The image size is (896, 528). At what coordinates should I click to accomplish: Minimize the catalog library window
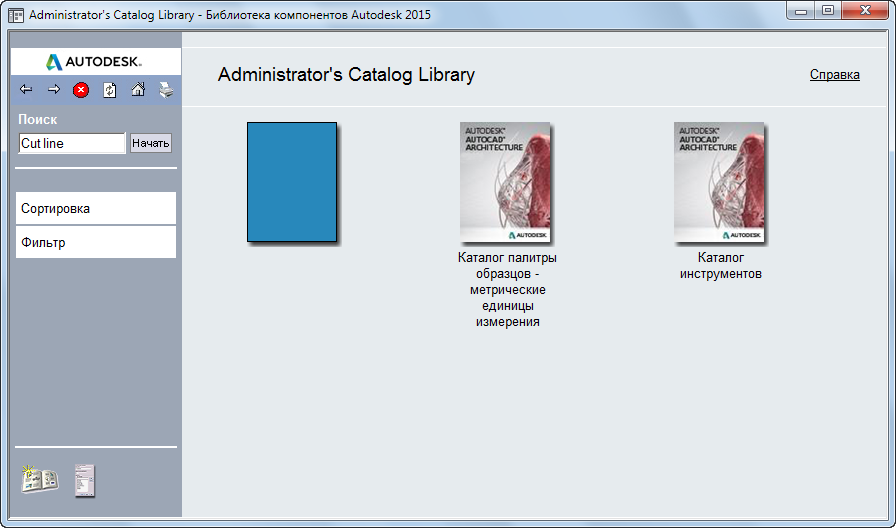[x=801, y=10]
